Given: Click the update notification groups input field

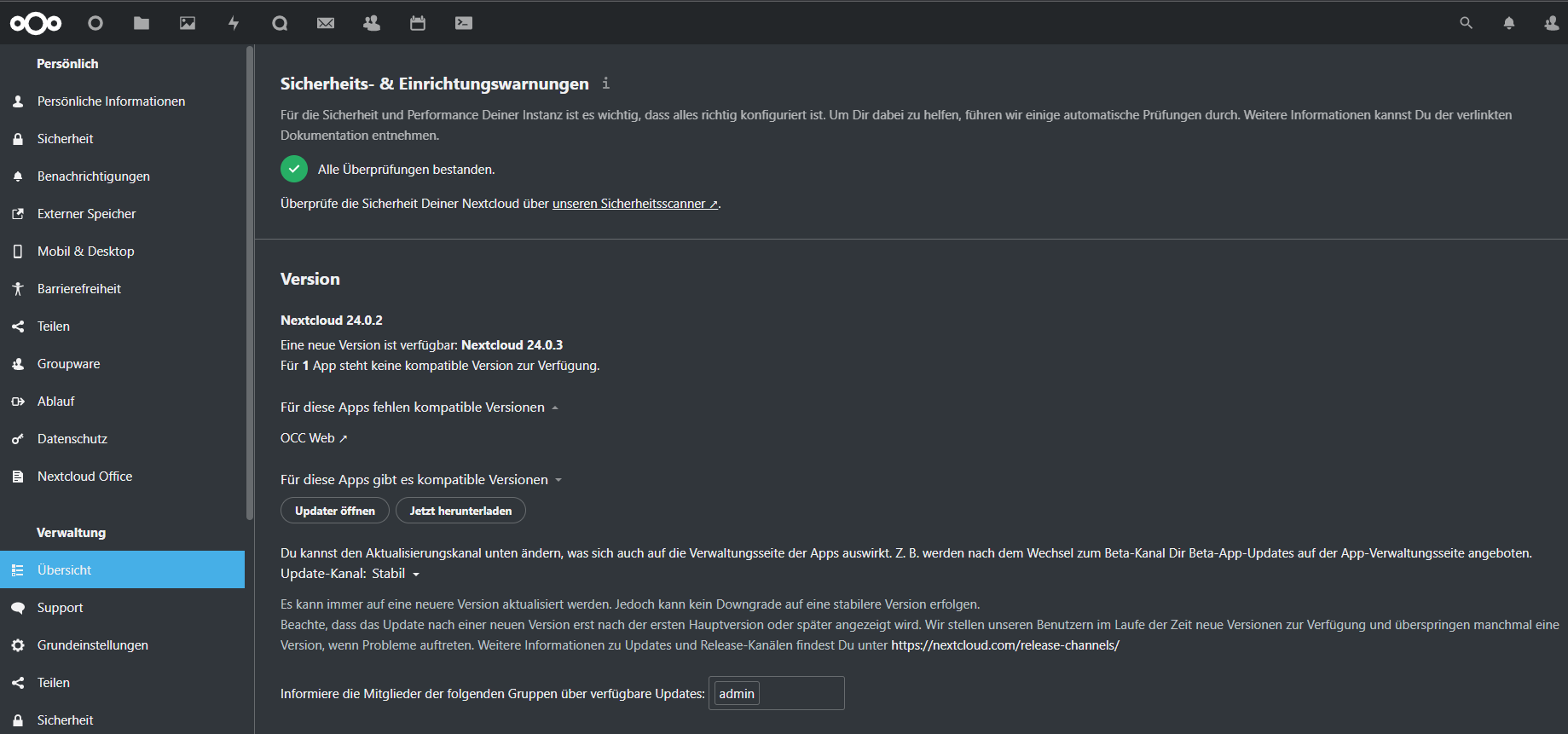Looking at the screenshot, I should [777, 693].
